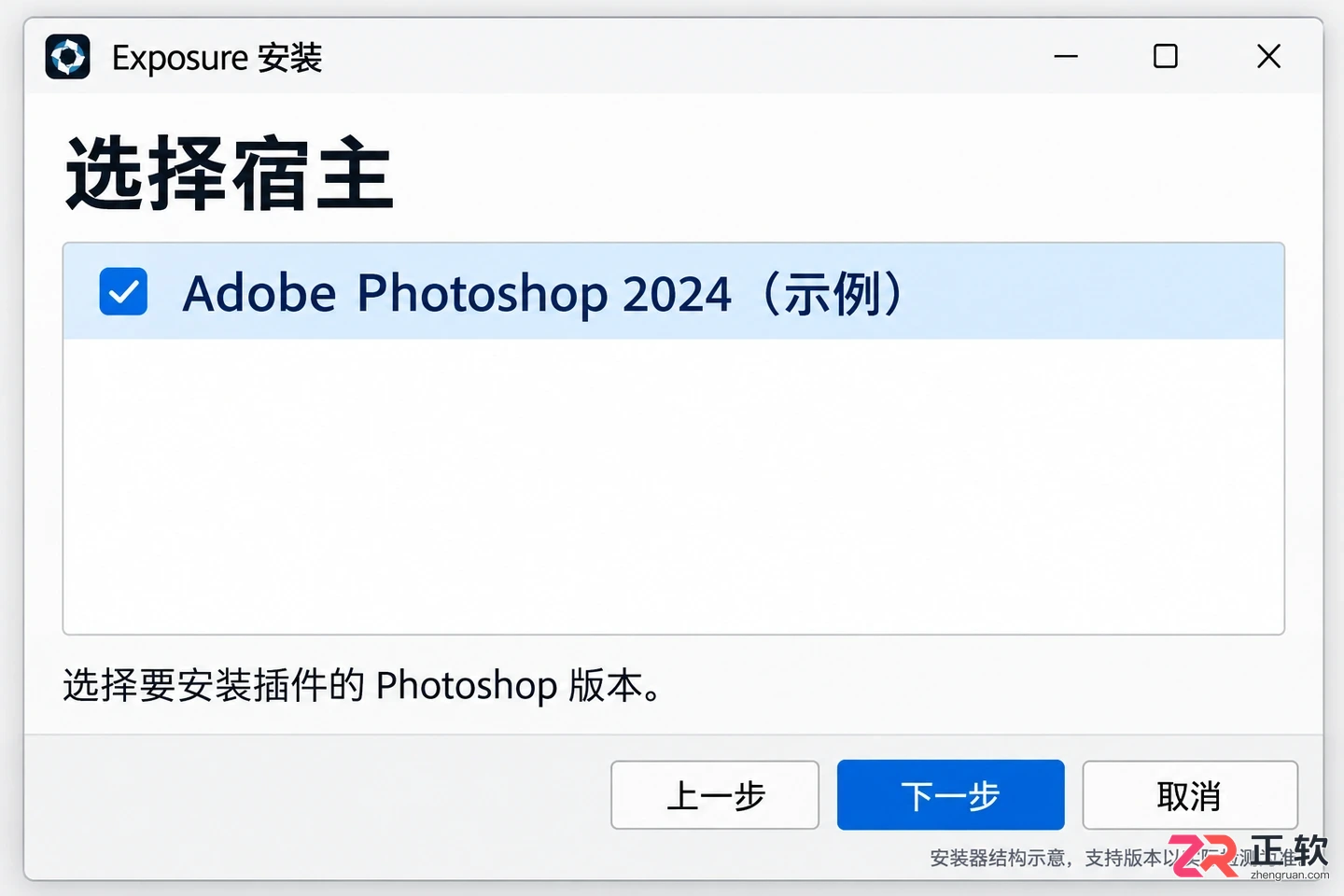Uncheck the Adobe Photoshop 2024 checkbox
1344x896 pixels.
click(x=123, y=291)
